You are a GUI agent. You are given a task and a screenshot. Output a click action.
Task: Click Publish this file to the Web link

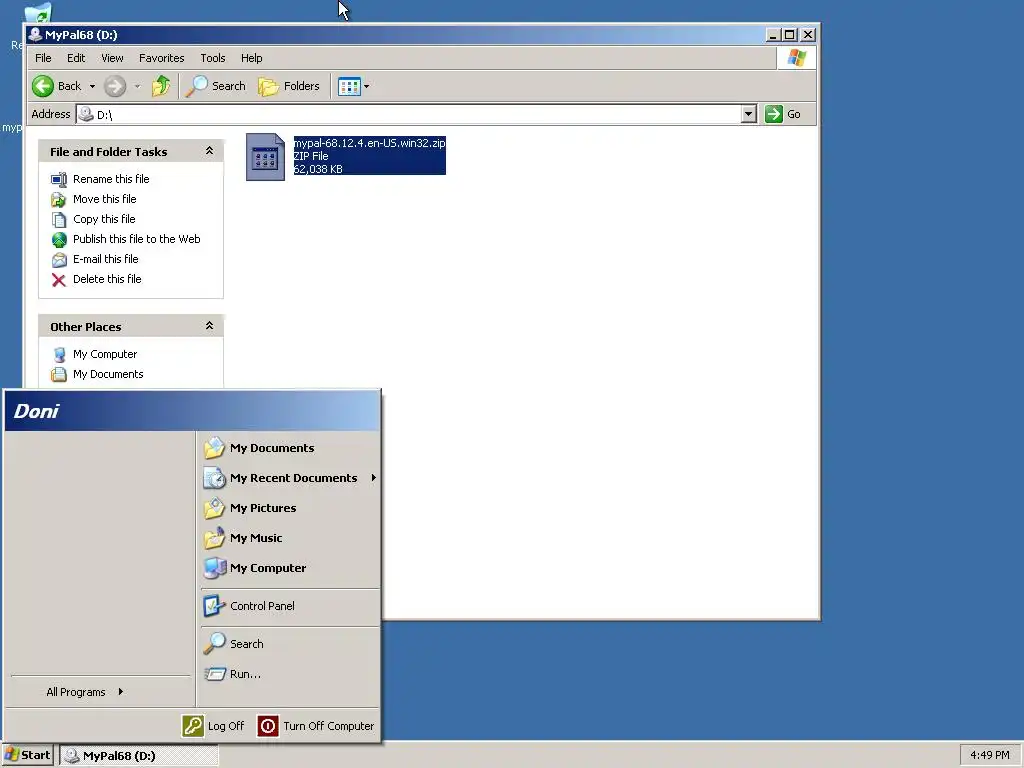click(136, 239)
